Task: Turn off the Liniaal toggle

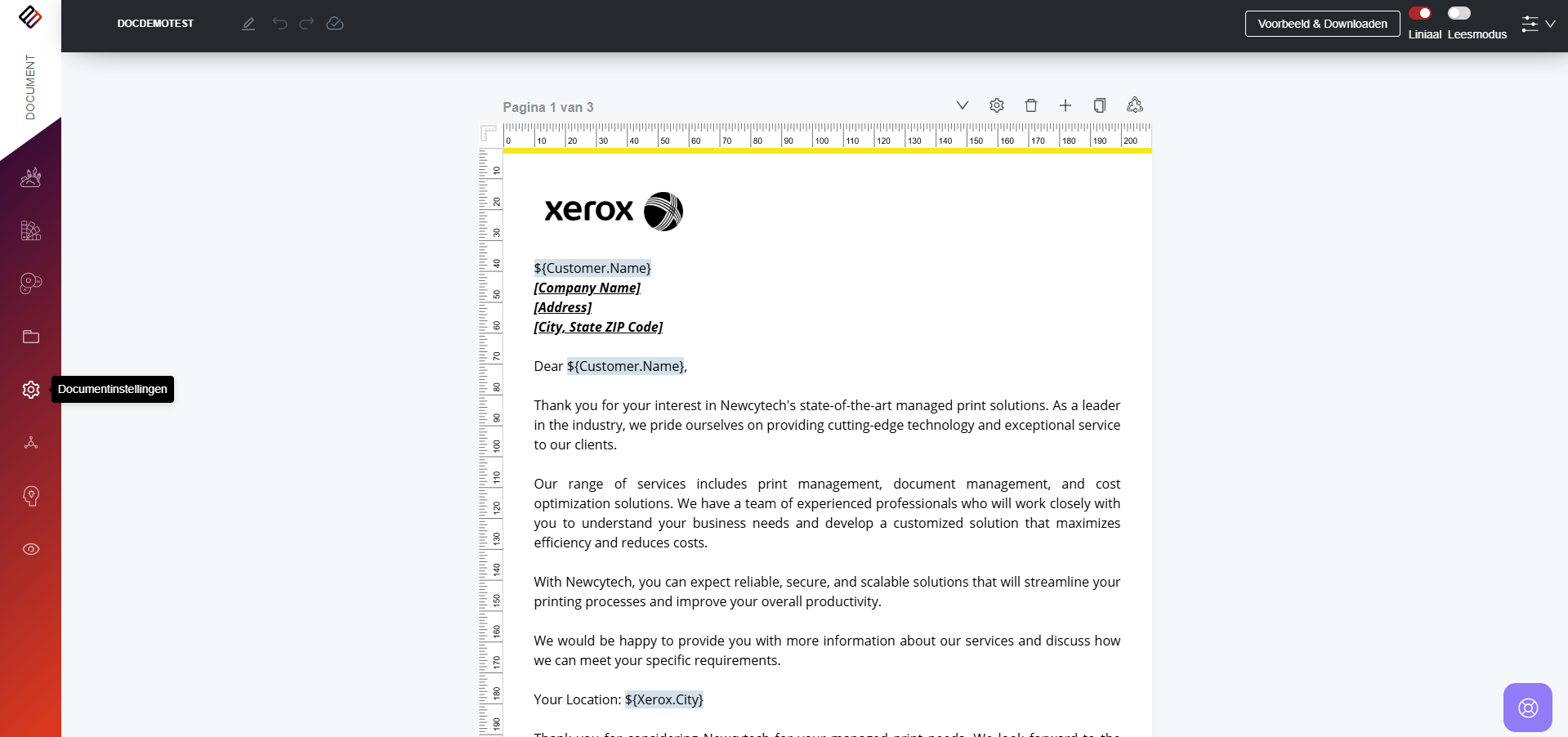Action: 1420,13
